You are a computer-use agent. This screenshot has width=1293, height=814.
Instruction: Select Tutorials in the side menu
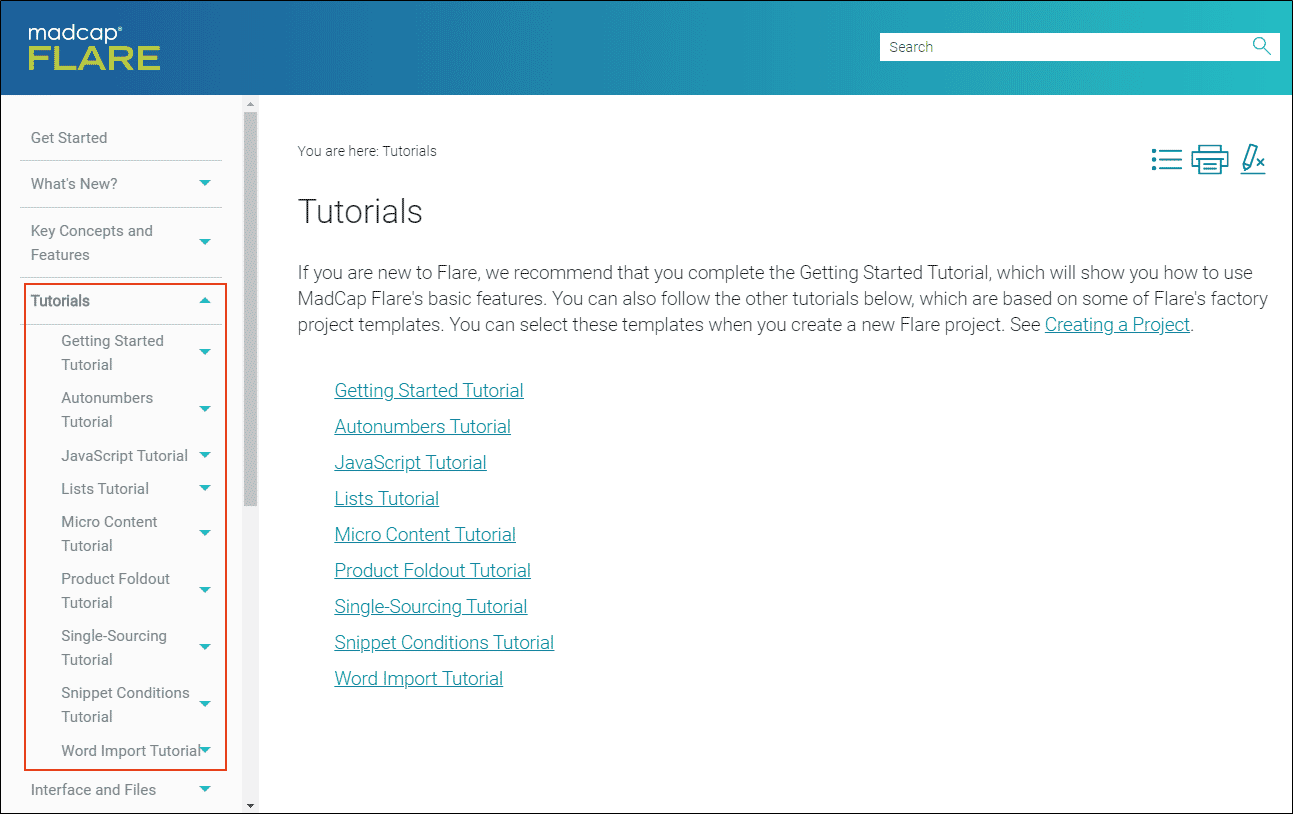click(x=60, y=301)
